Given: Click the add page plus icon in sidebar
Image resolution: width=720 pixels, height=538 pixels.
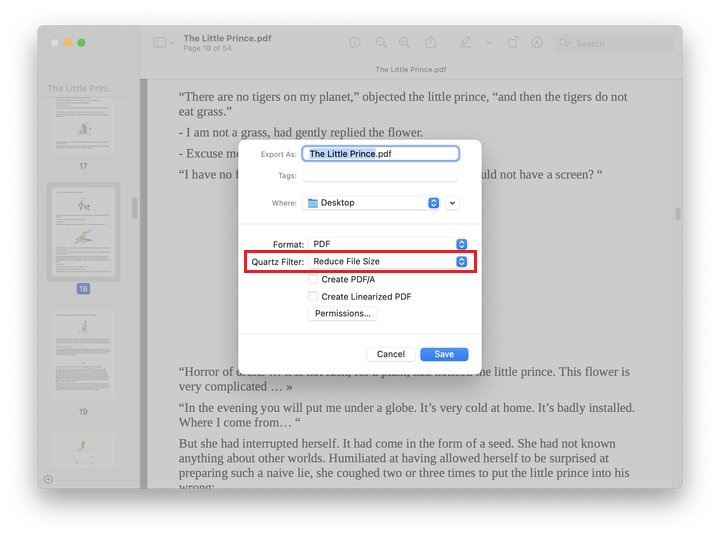Looking at the screenshot, I should tap(48, 479).
